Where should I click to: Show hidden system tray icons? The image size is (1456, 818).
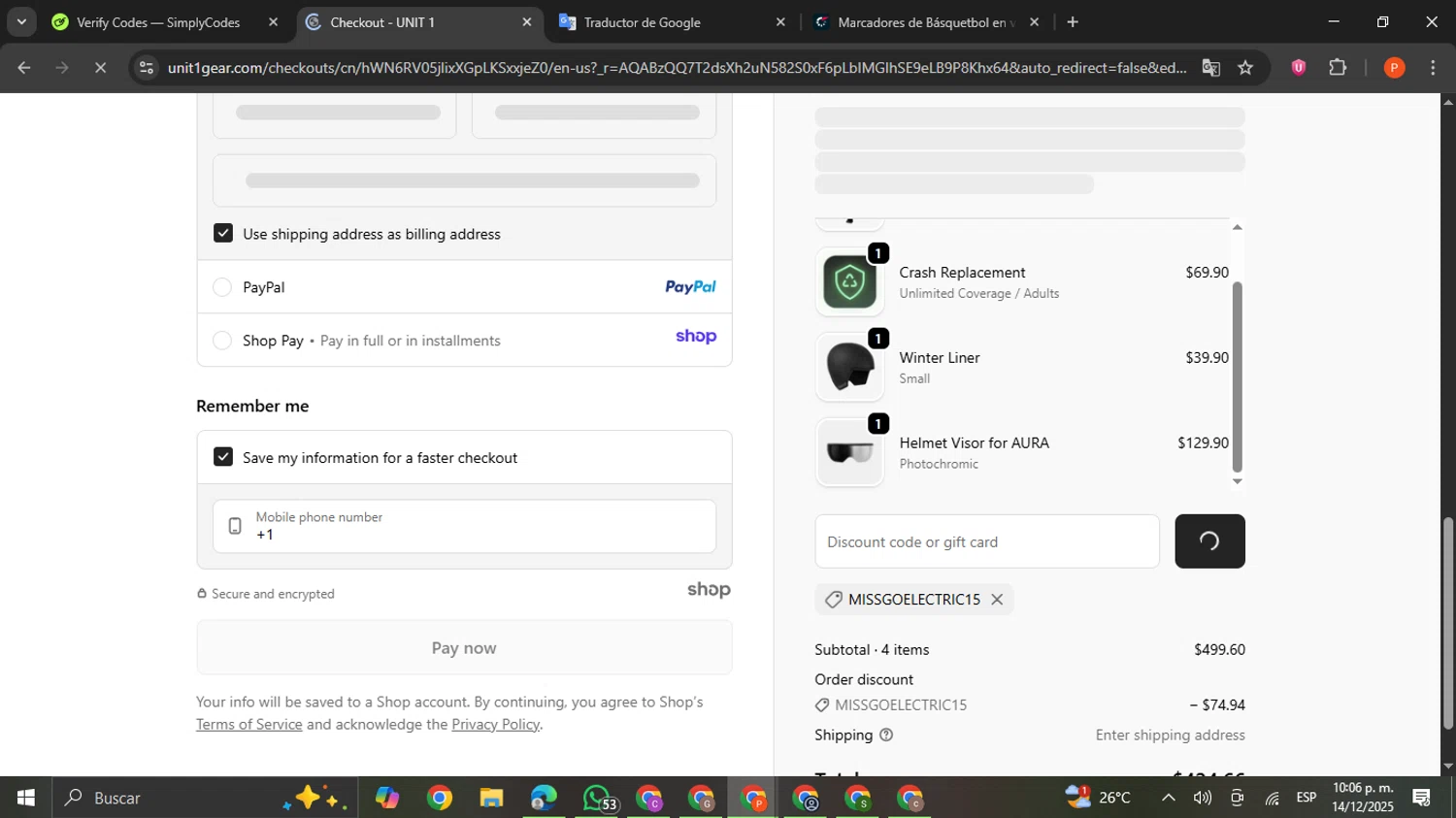click(1168, 798)
